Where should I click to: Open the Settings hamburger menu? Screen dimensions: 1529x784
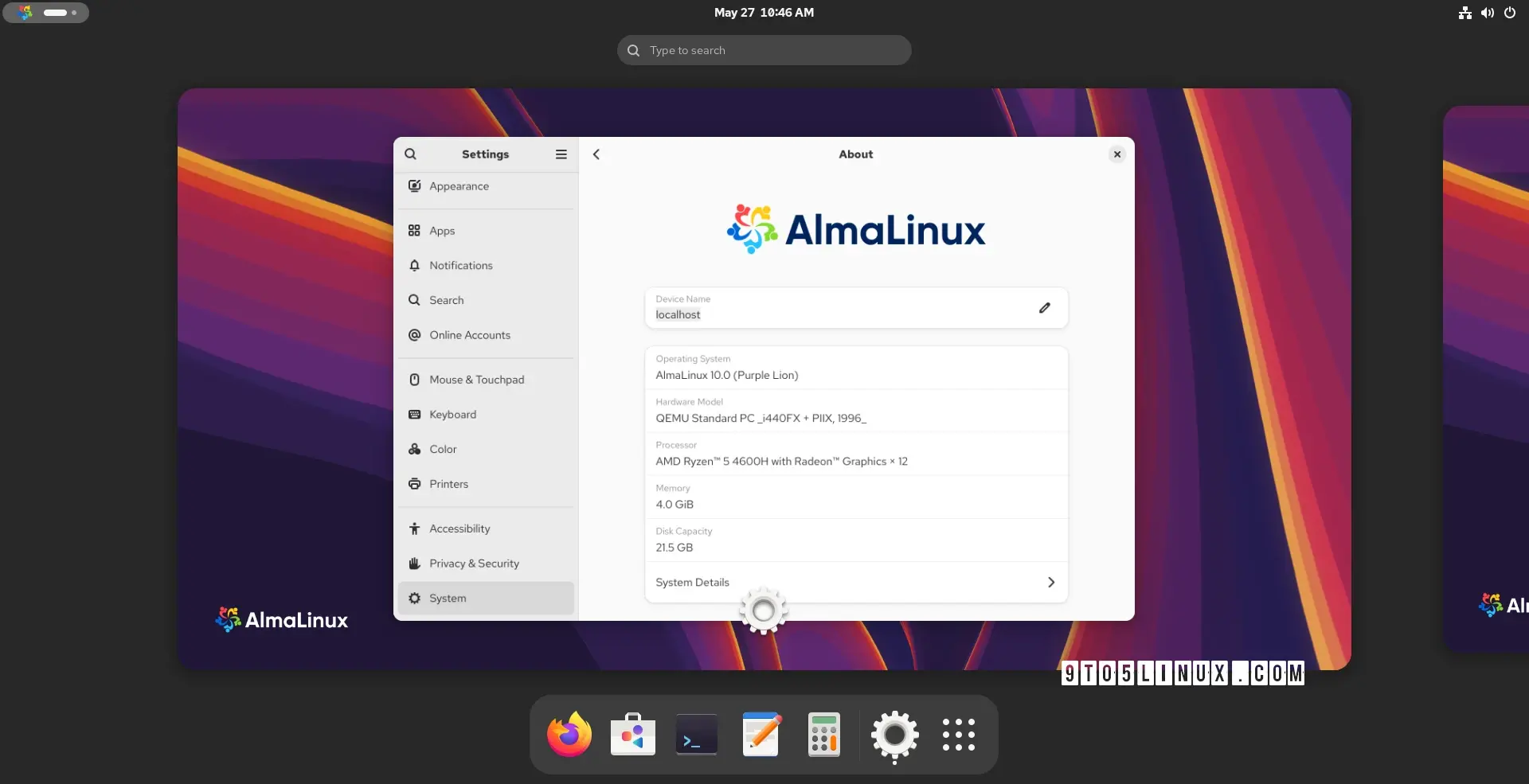pyautogui.click(x=561, y=154)
